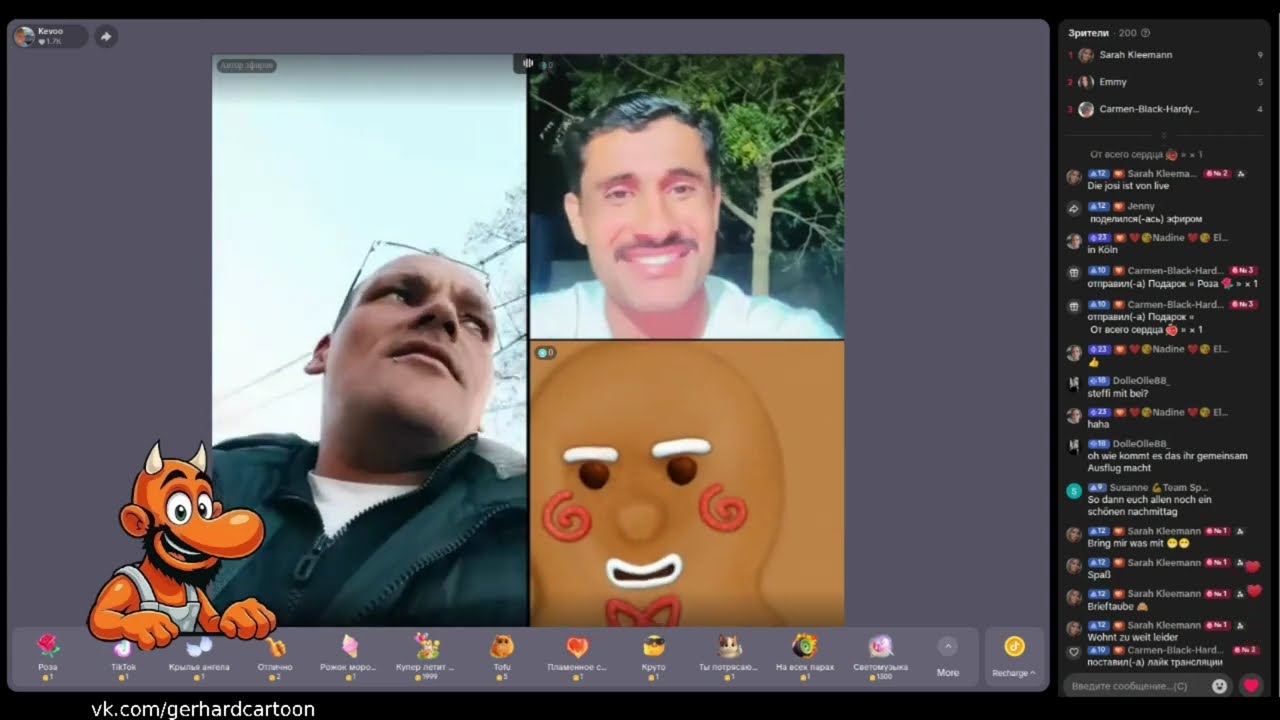Send the Tofu gift

pos(502,657)
